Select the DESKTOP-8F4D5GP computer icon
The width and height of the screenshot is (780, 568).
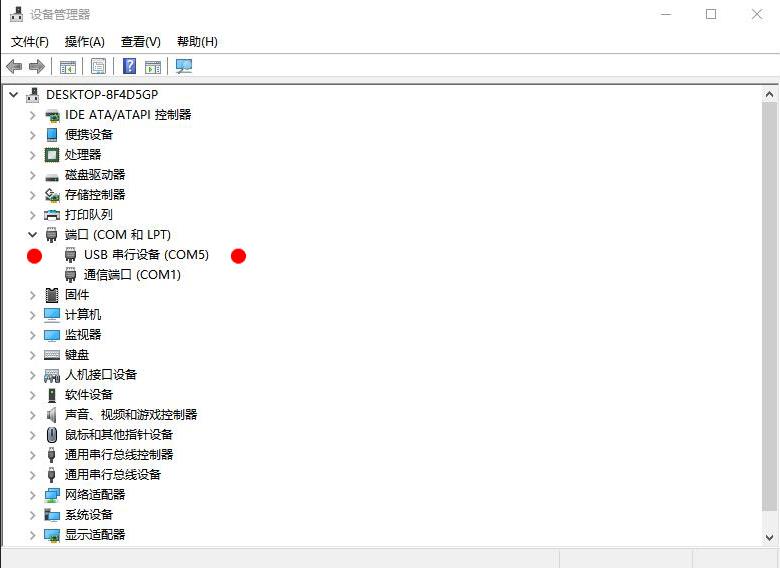pyautogui.click(x=33, y=95)
